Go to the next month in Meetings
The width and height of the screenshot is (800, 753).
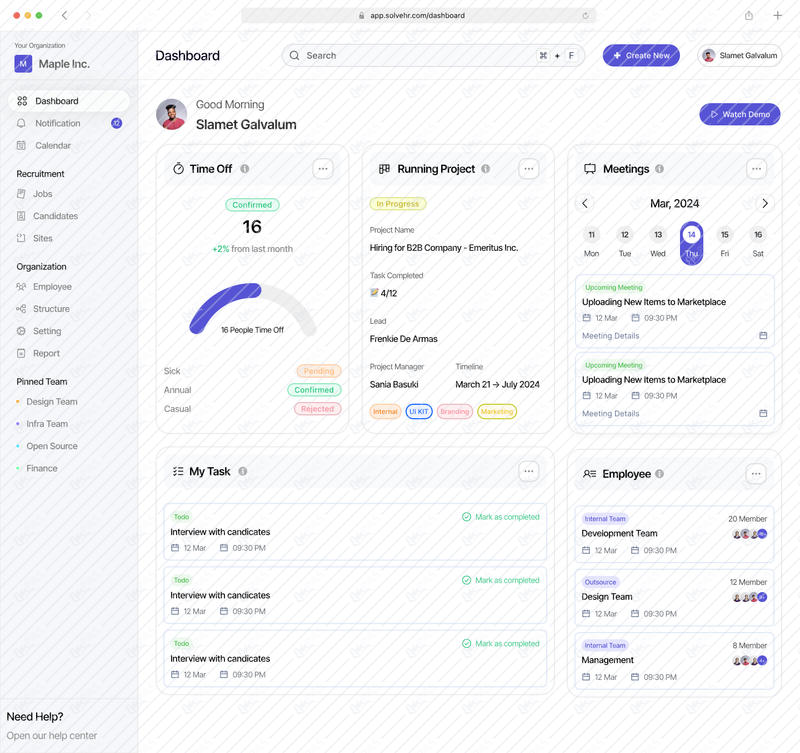click(x=765, y=204)
